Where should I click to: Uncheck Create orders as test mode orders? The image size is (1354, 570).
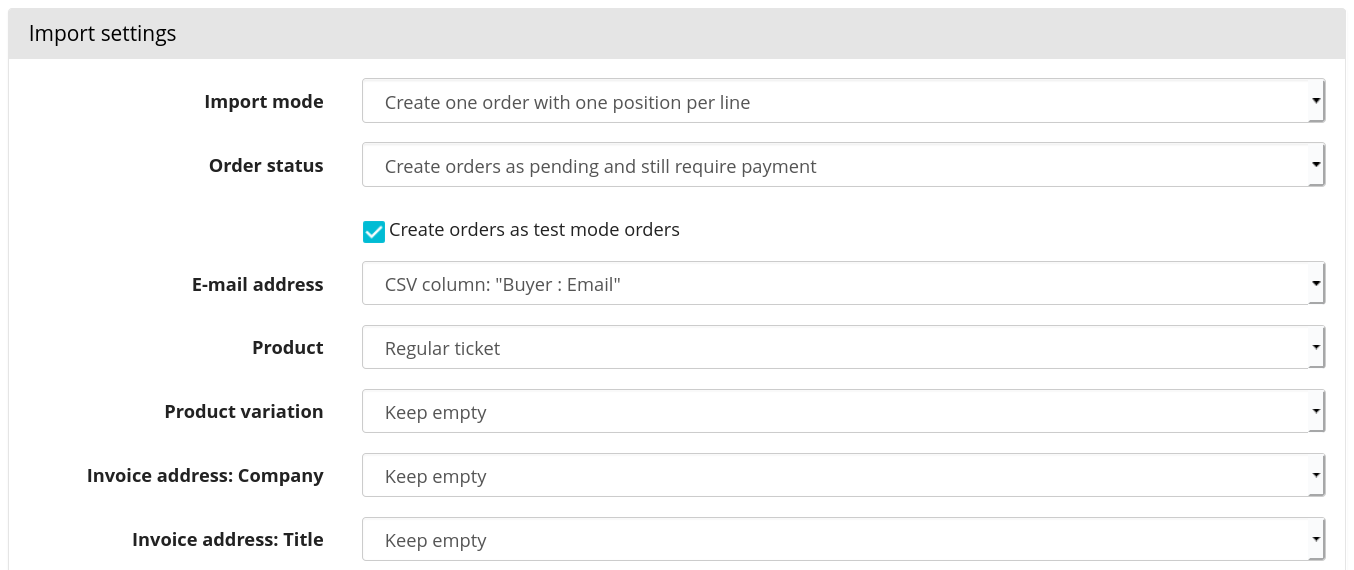point(374,231)
